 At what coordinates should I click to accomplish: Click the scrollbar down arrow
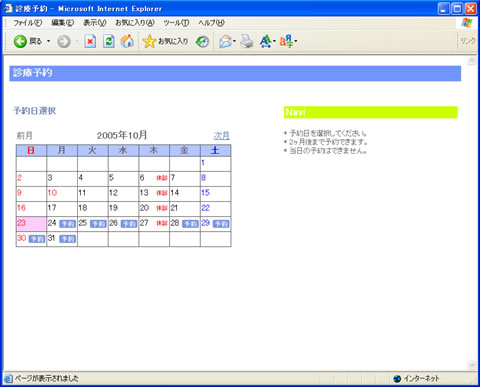[x=471, y=365]
